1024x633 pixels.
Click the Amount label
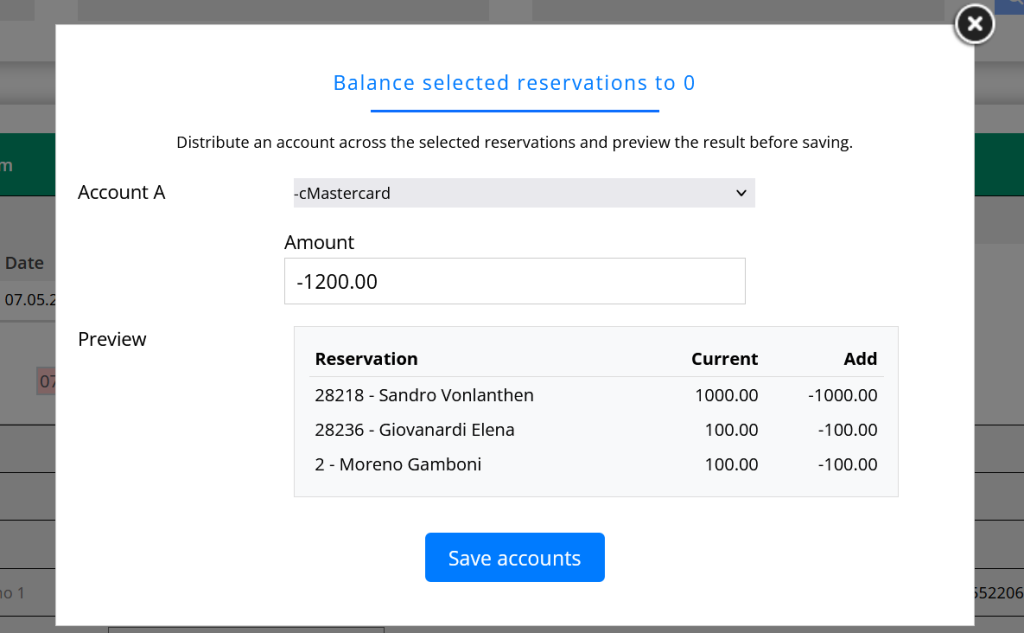[319, 242]
